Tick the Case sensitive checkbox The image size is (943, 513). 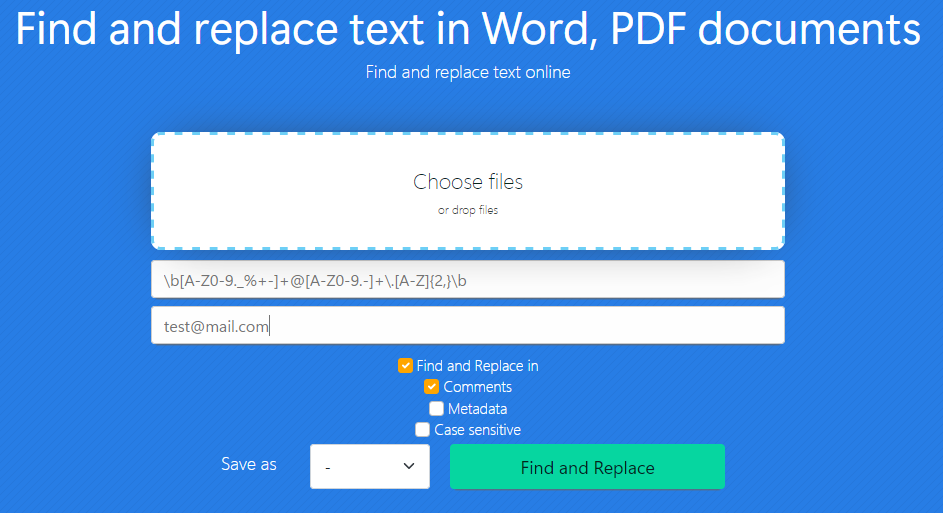click(x=422, y=430)
